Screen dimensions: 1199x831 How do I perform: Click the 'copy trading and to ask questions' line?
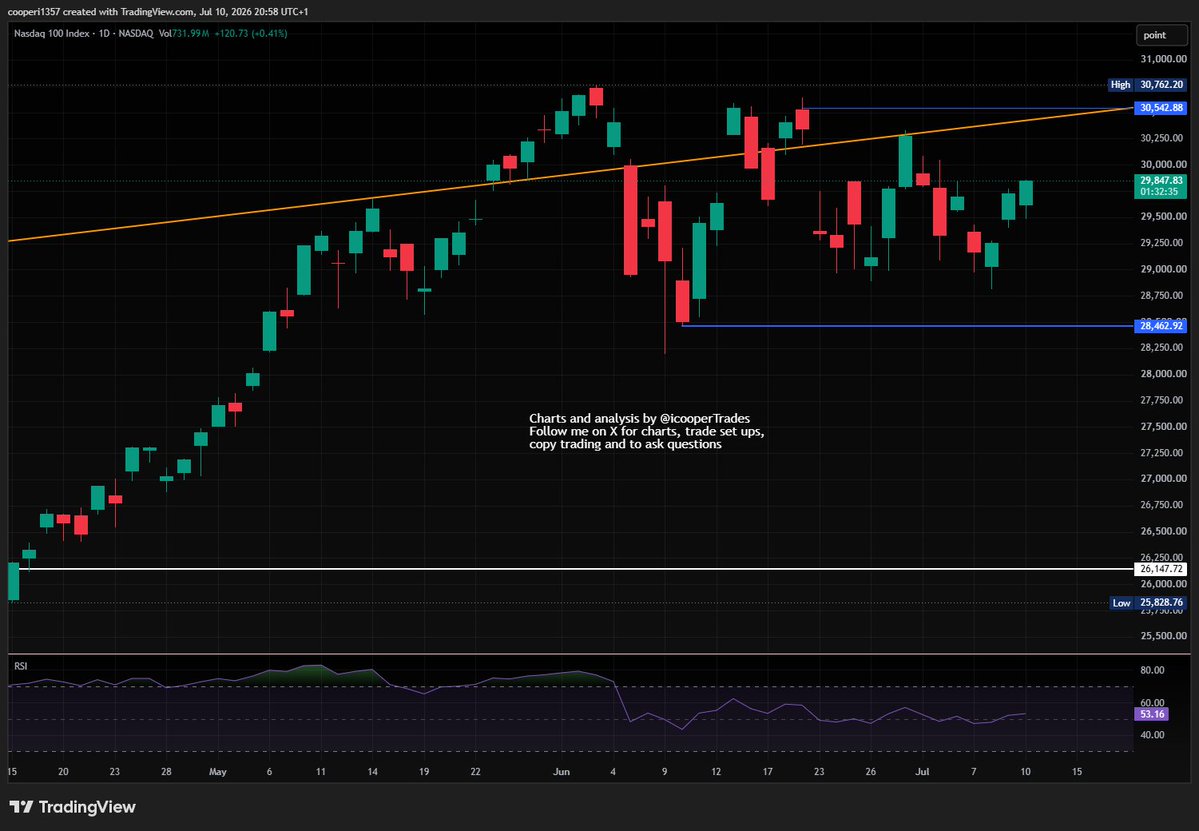(625, 444)
